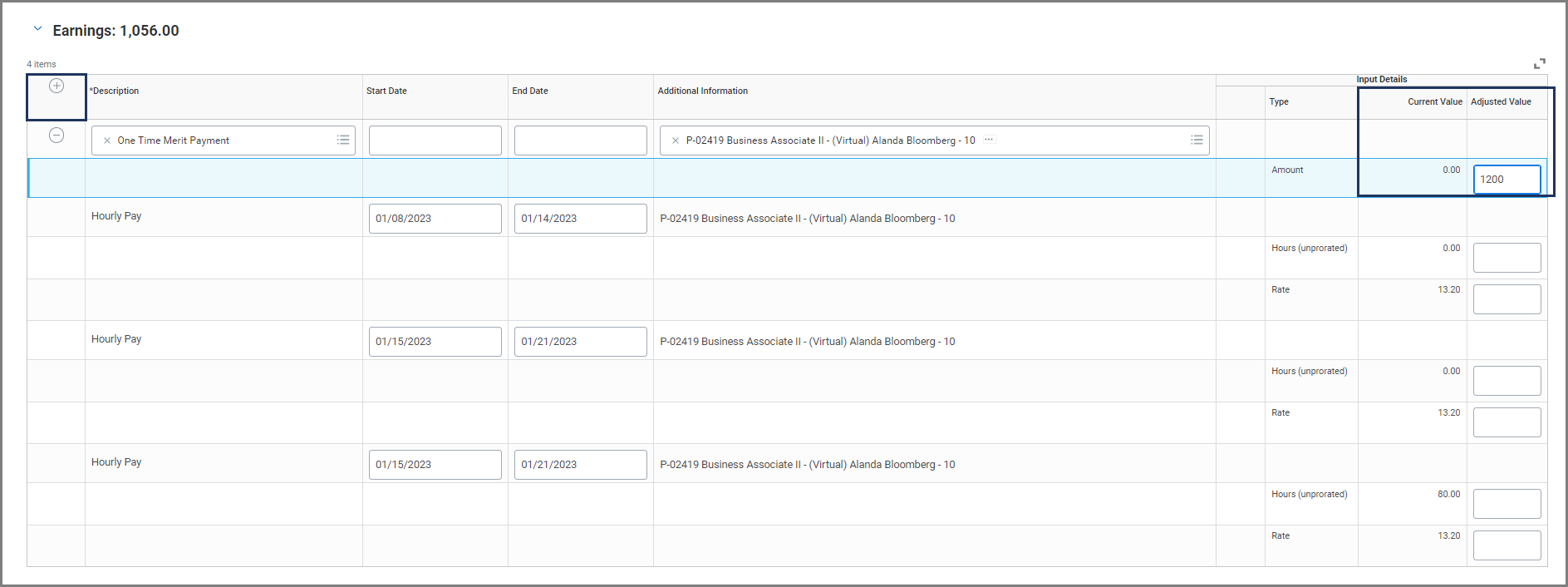Open related actions ellipsis beside P-02419
This screenshot has height=587, width=1568.
tap(989, 140)
